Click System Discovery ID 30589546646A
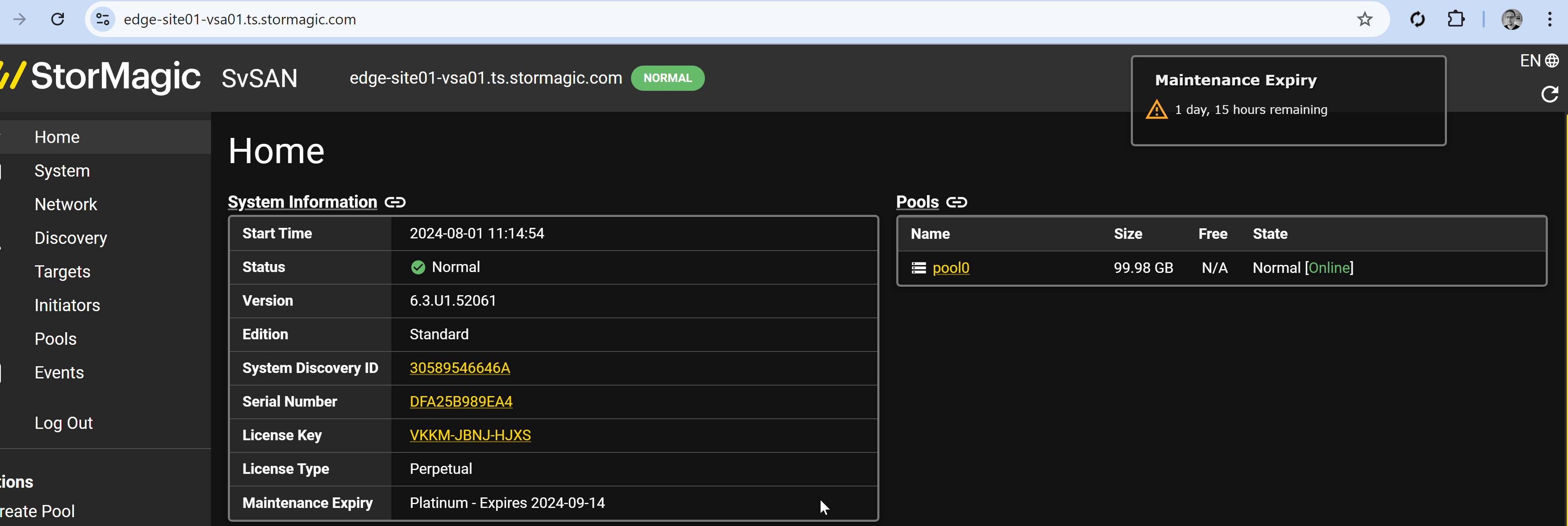 459,368
